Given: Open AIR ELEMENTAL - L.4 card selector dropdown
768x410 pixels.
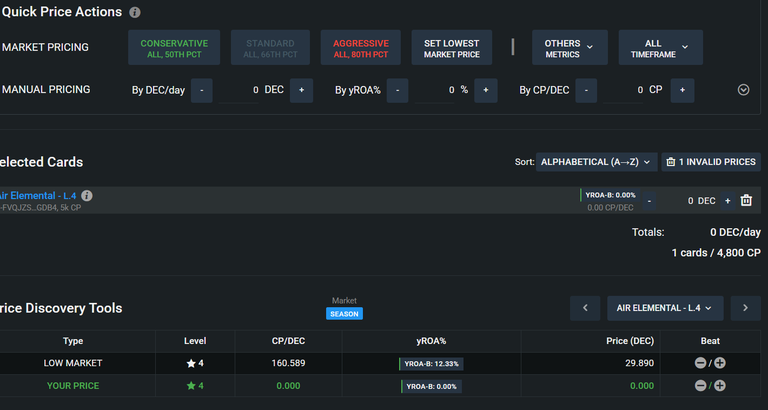Looking at the screenshot, I should 665,308.
